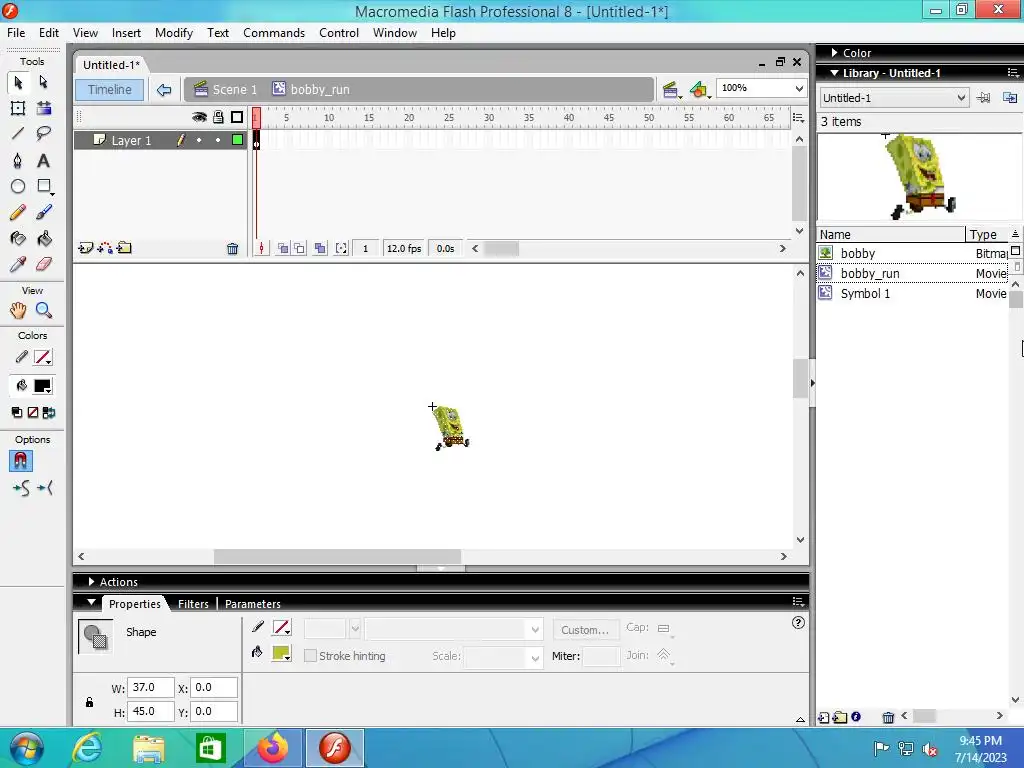Click the No Color button

coord(33,412)
